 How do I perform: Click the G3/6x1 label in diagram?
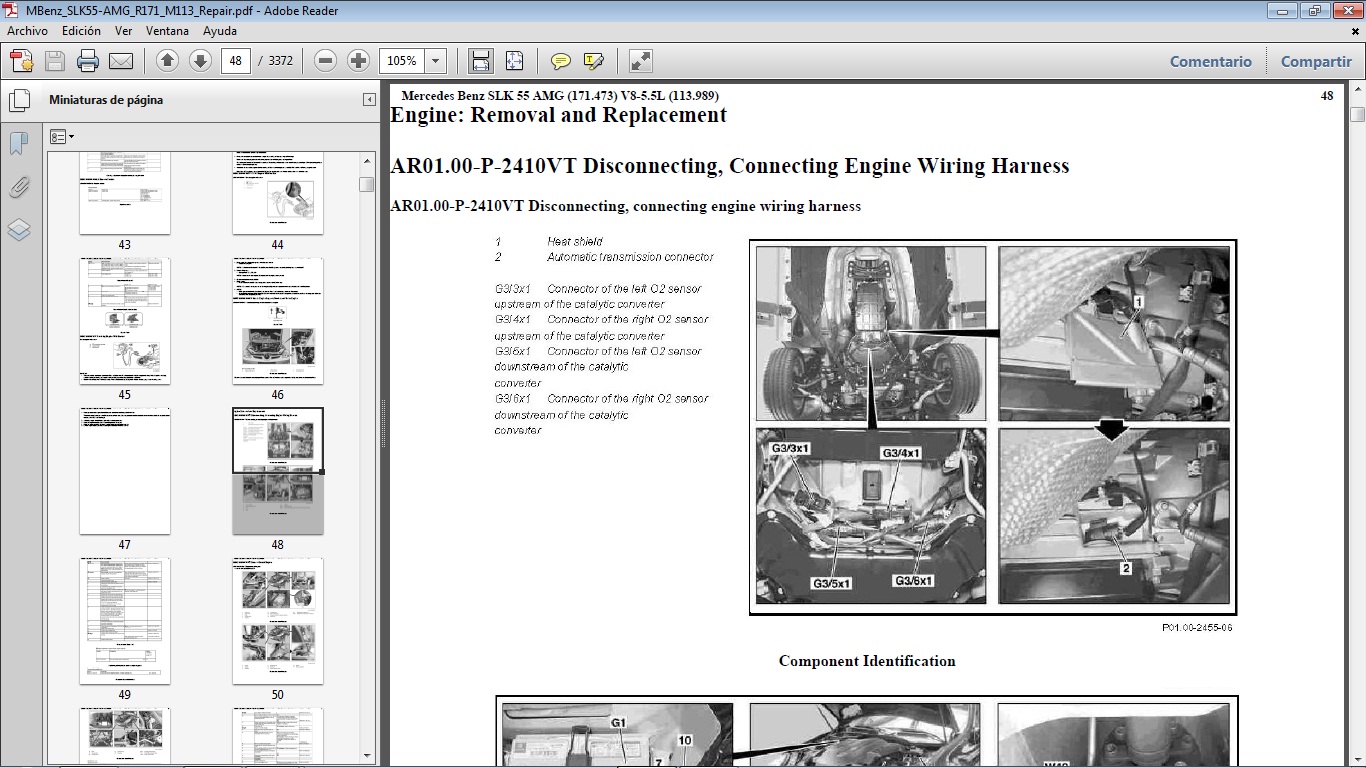point(913,580)
